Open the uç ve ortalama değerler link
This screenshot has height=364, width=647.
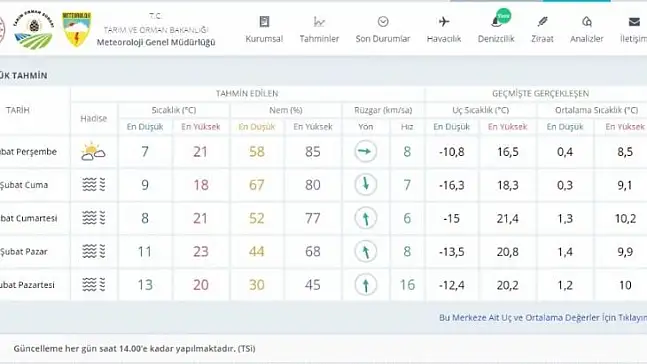click(x=543, y=317)
